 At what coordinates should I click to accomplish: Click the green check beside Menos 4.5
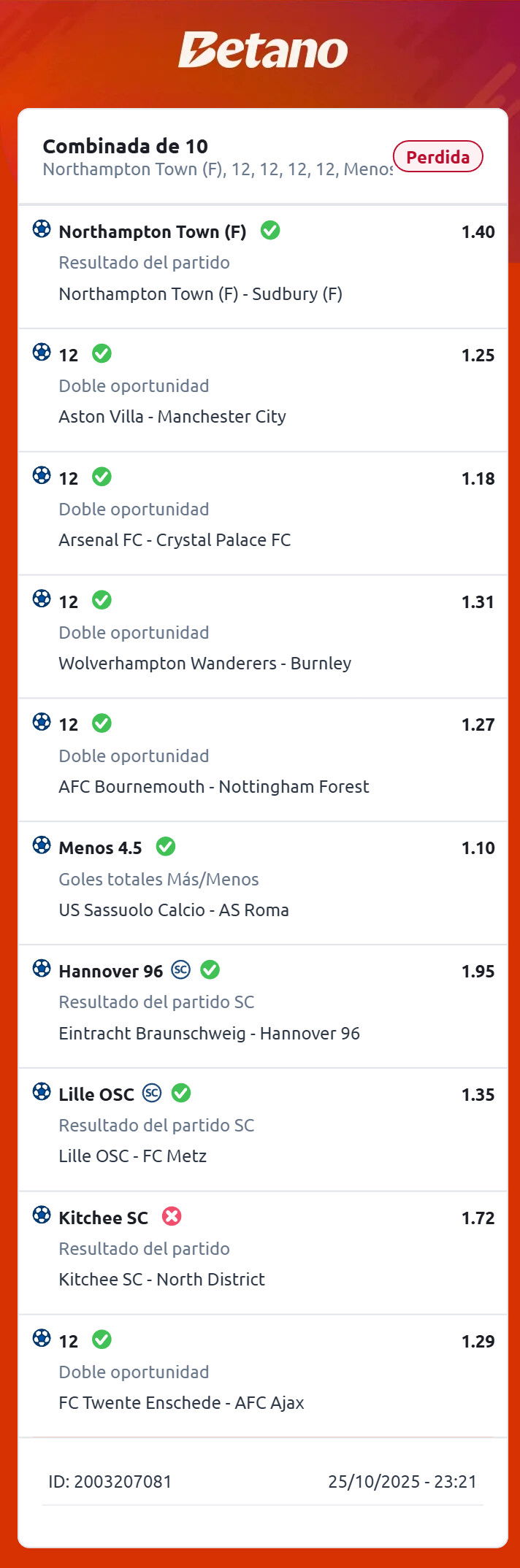[x=166, y=847]
